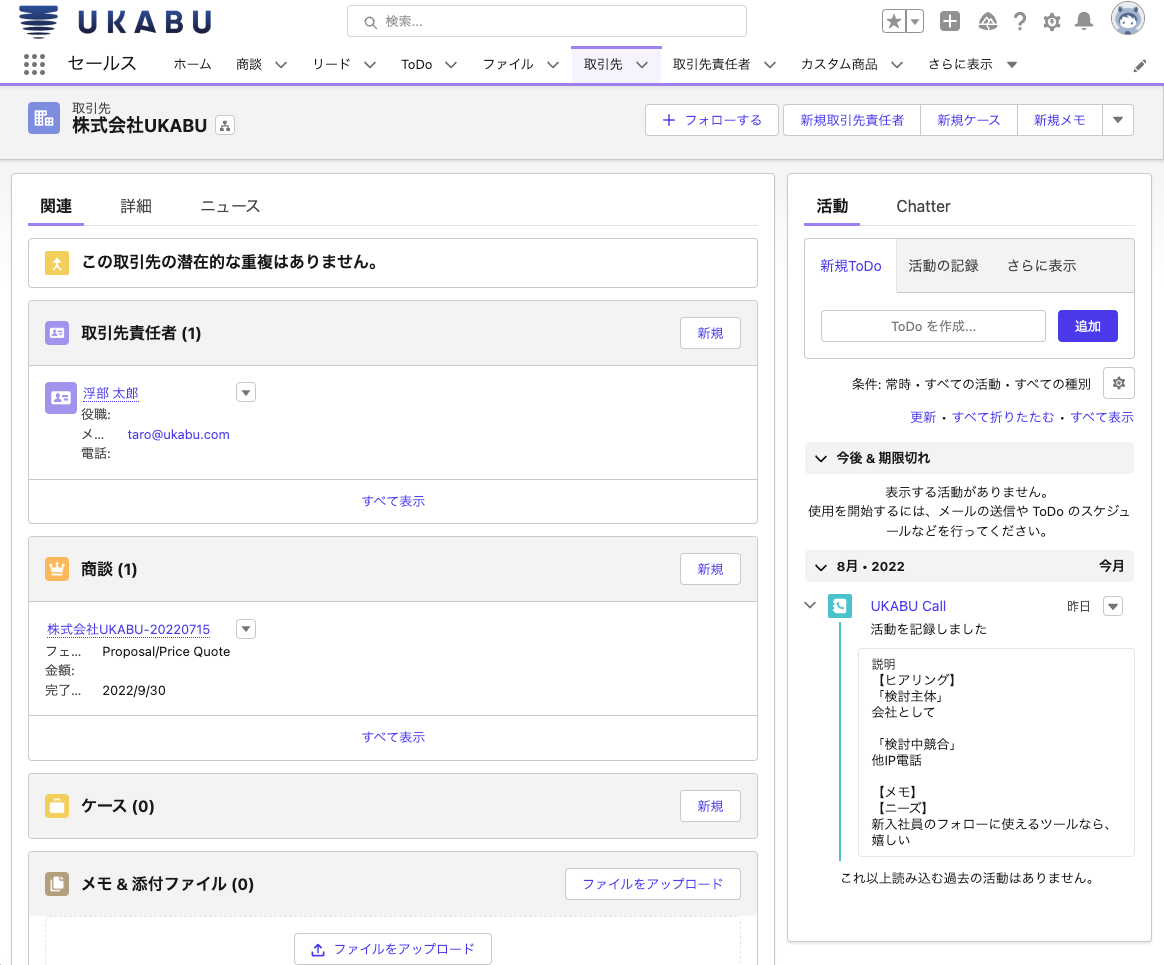Click the ToDo を作成 input field
This screenshot has height=965, width=1164.
(932, 326)
